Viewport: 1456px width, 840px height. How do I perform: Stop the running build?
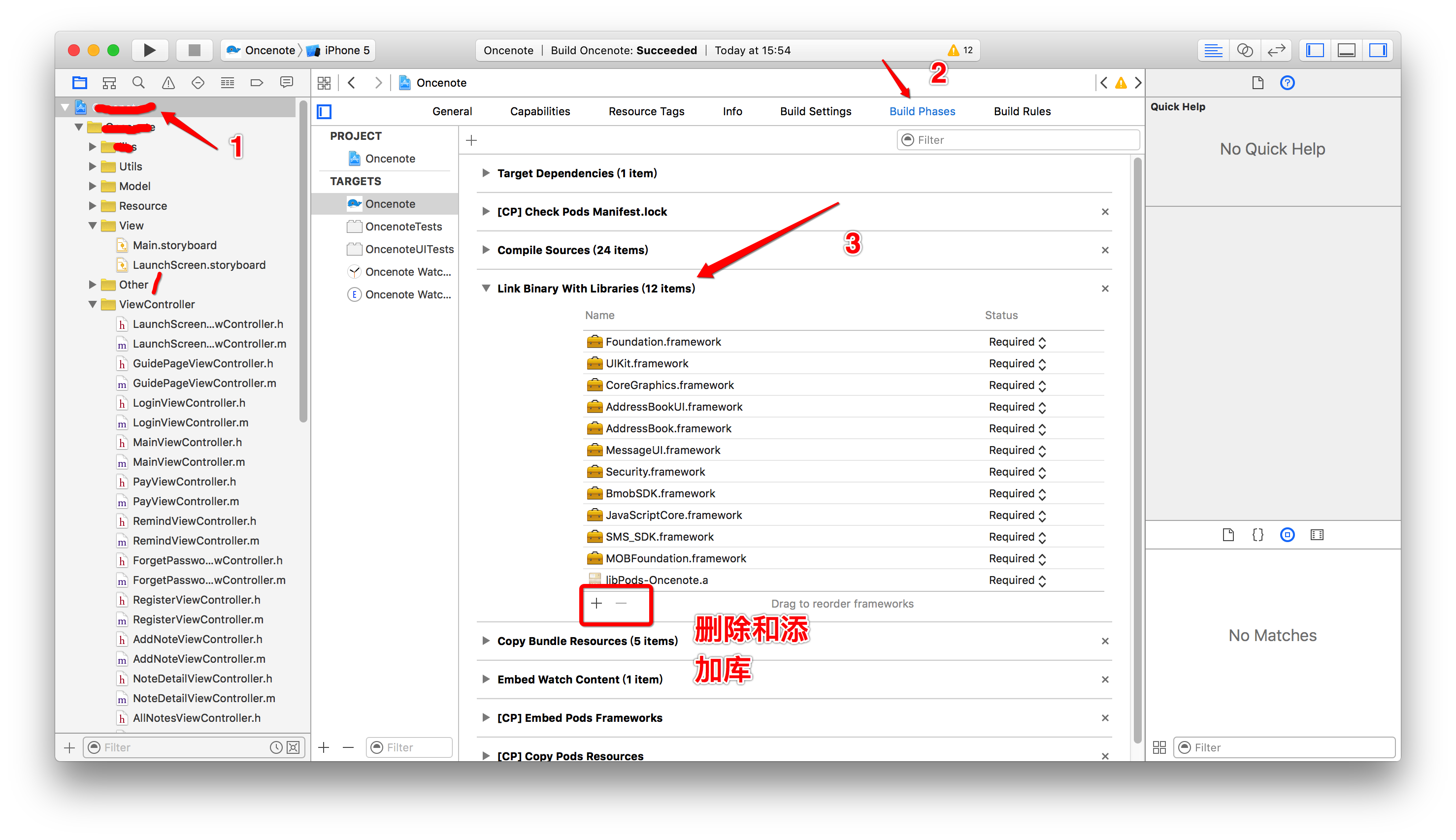(x=195, y=50)
